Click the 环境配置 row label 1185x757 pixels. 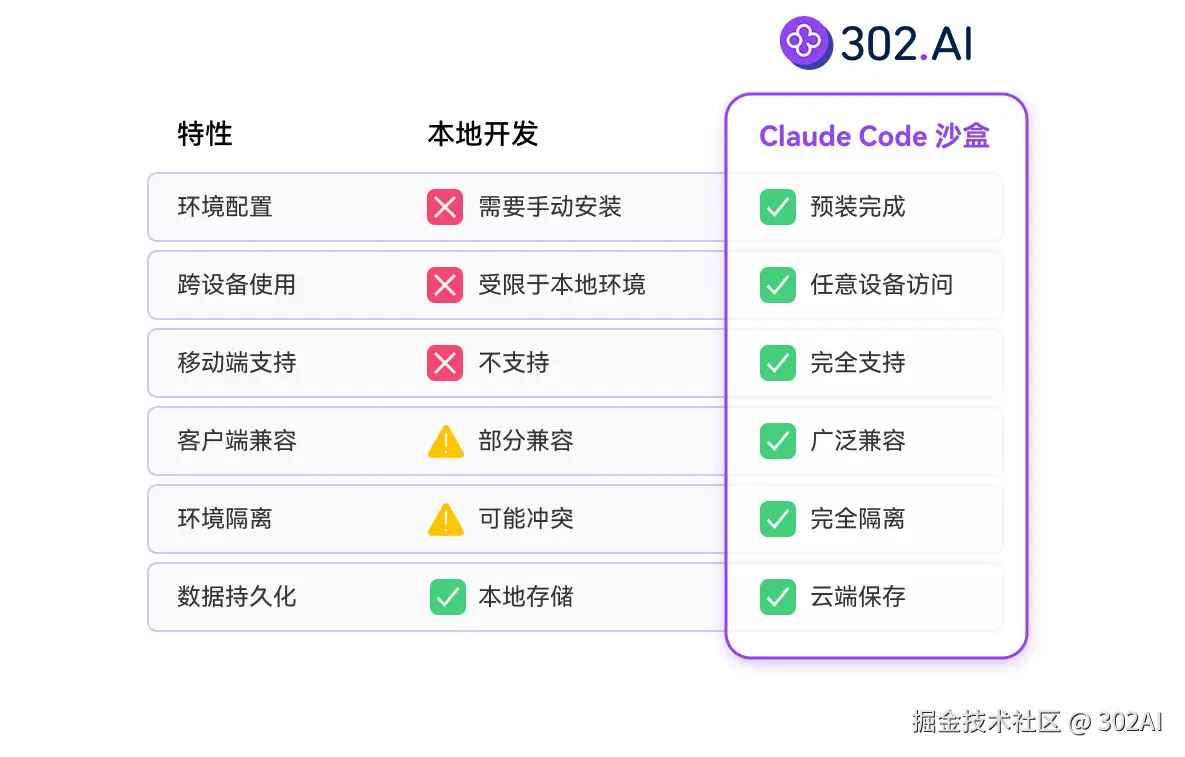(x=225, y=207)
